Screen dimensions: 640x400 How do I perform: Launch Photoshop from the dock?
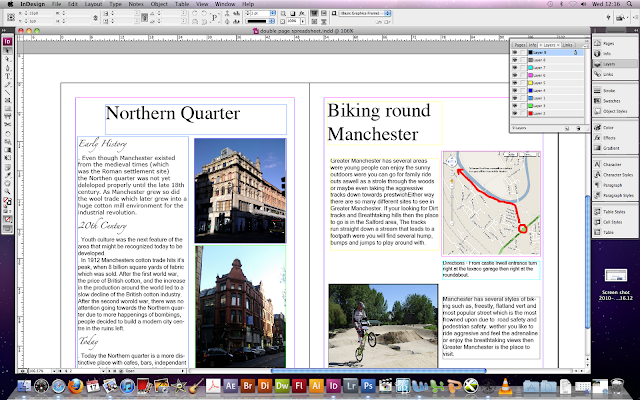(368, 386)
